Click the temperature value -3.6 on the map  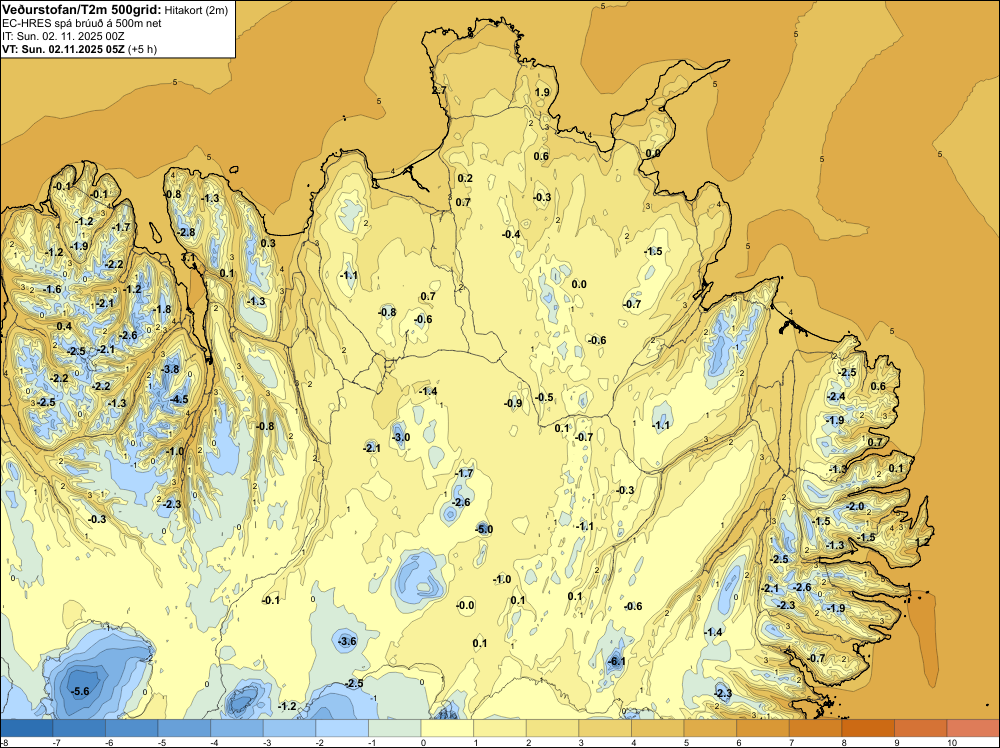347,641
